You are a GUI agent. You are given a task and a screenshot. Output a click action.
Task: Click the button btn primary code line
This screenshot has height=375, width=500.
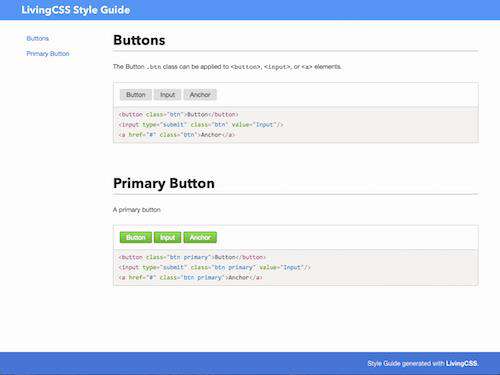coord(192,257)
